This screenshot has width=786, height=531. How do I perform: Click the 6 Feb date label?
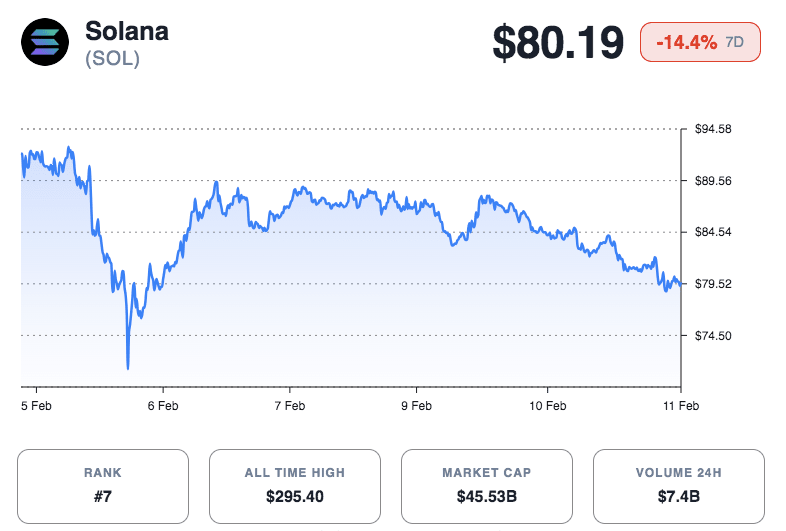[x=162, y=405]
